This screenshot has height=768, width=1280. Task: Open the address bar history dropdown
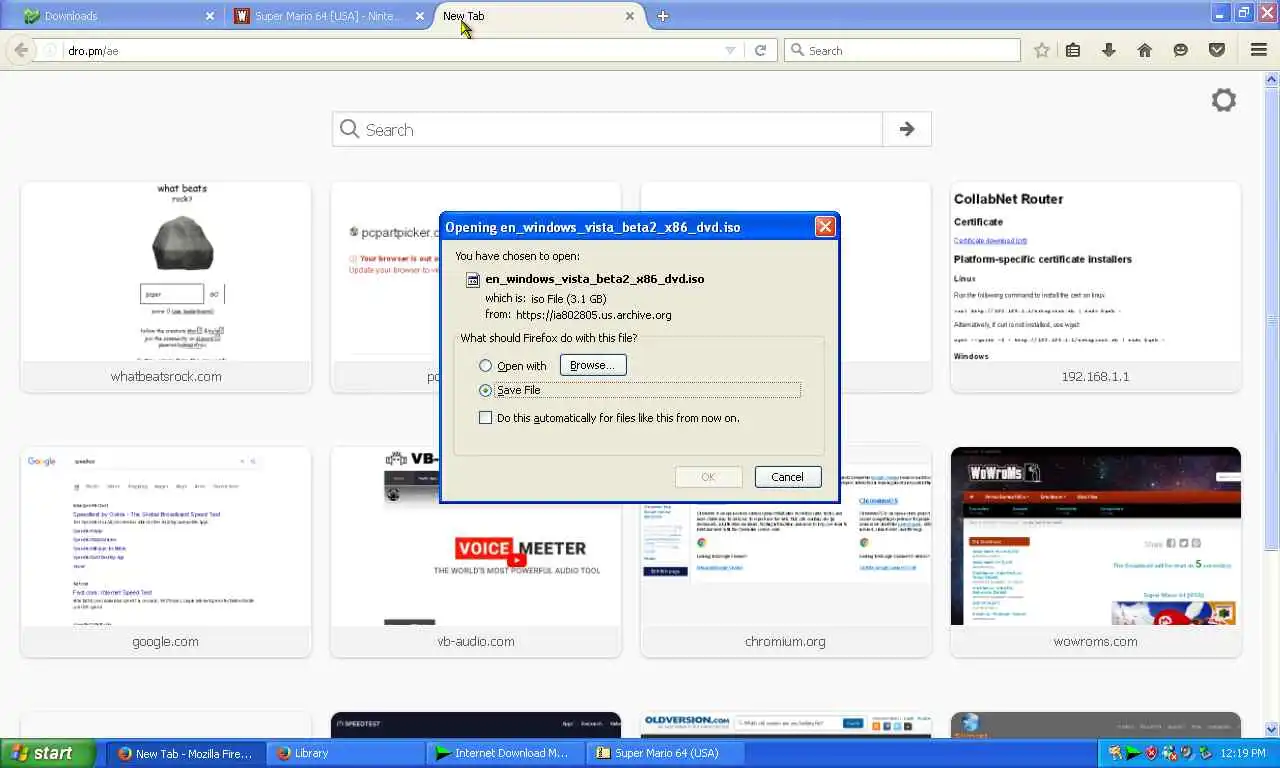click(730, 50)
